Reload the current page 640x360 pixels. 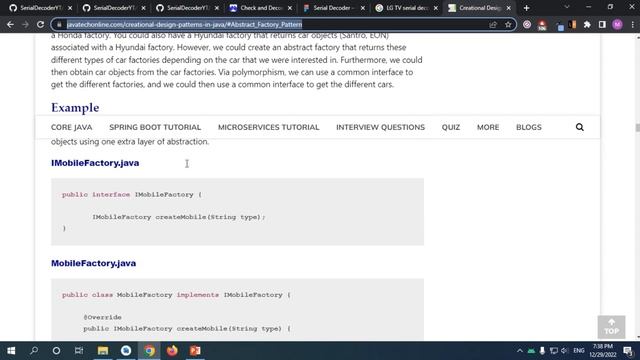(x=40, y=24)
